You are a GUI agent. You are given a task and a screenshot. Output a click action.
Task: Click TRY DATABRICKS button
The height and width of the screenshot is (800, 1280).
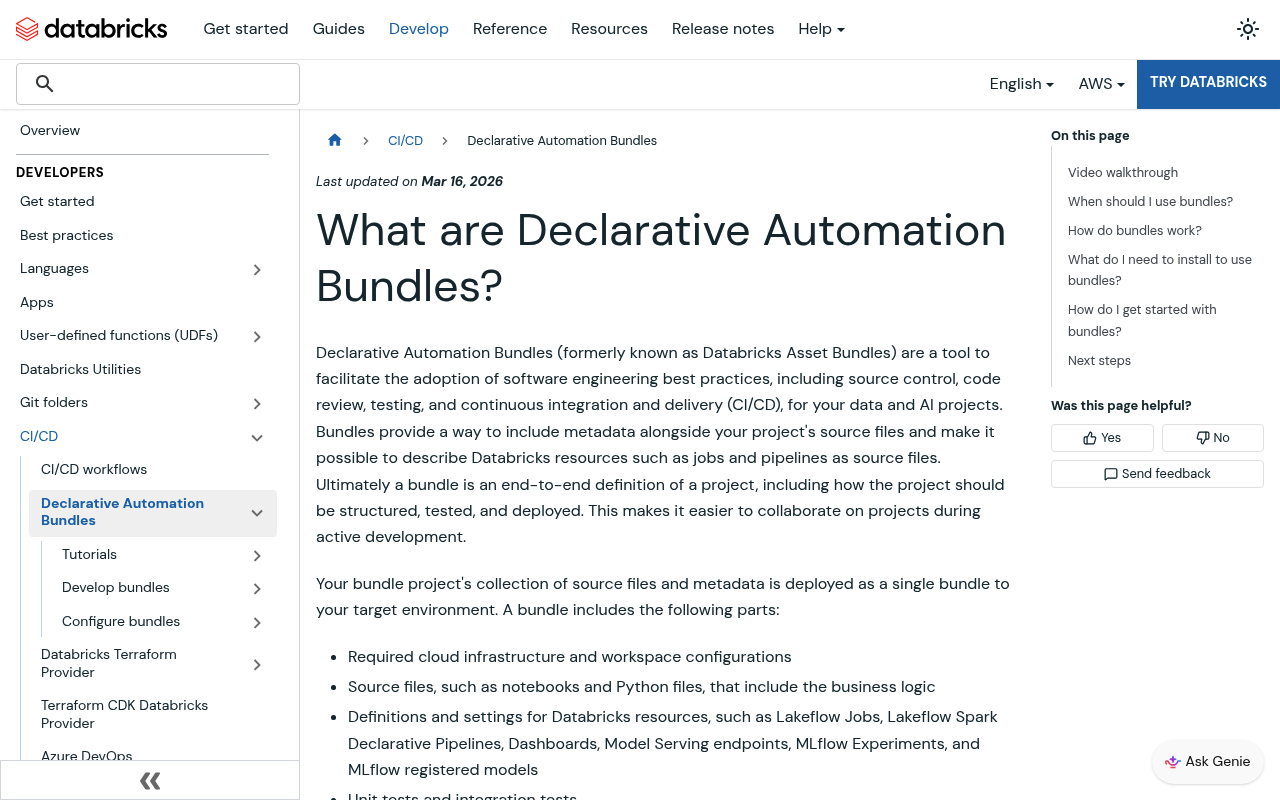point(1208,83)
